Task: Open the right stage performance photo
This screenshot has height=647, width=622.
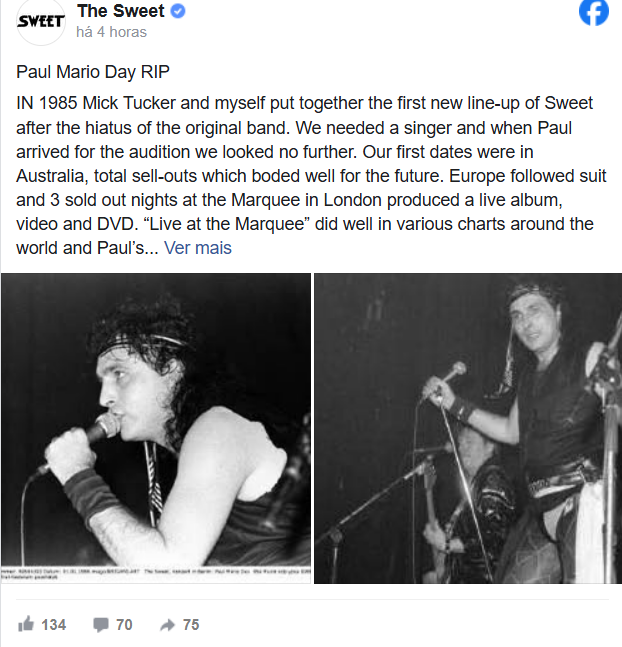Action: coord(468,428)
